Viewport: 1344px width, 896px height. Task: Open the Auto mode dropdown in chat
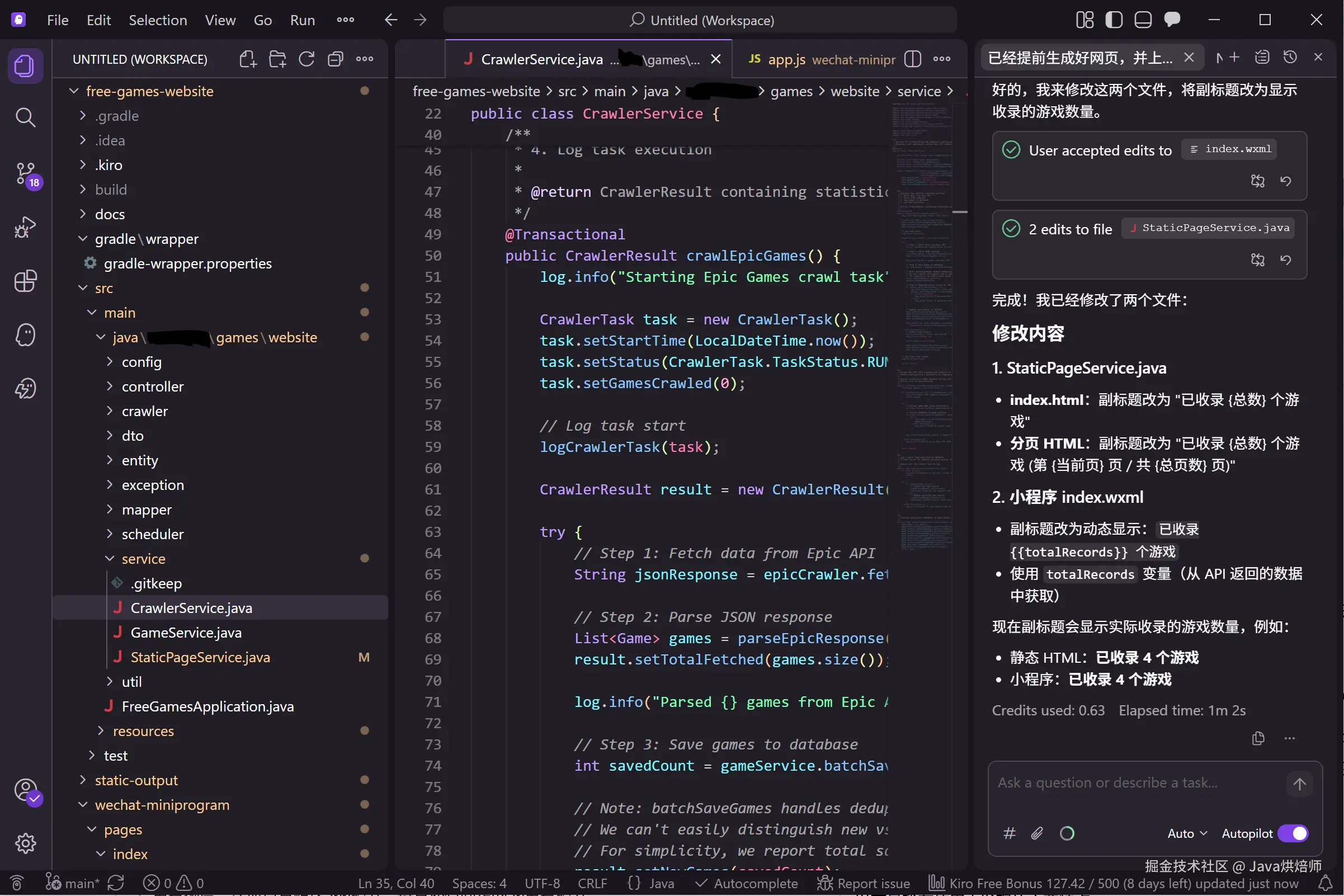[1186, 833]
